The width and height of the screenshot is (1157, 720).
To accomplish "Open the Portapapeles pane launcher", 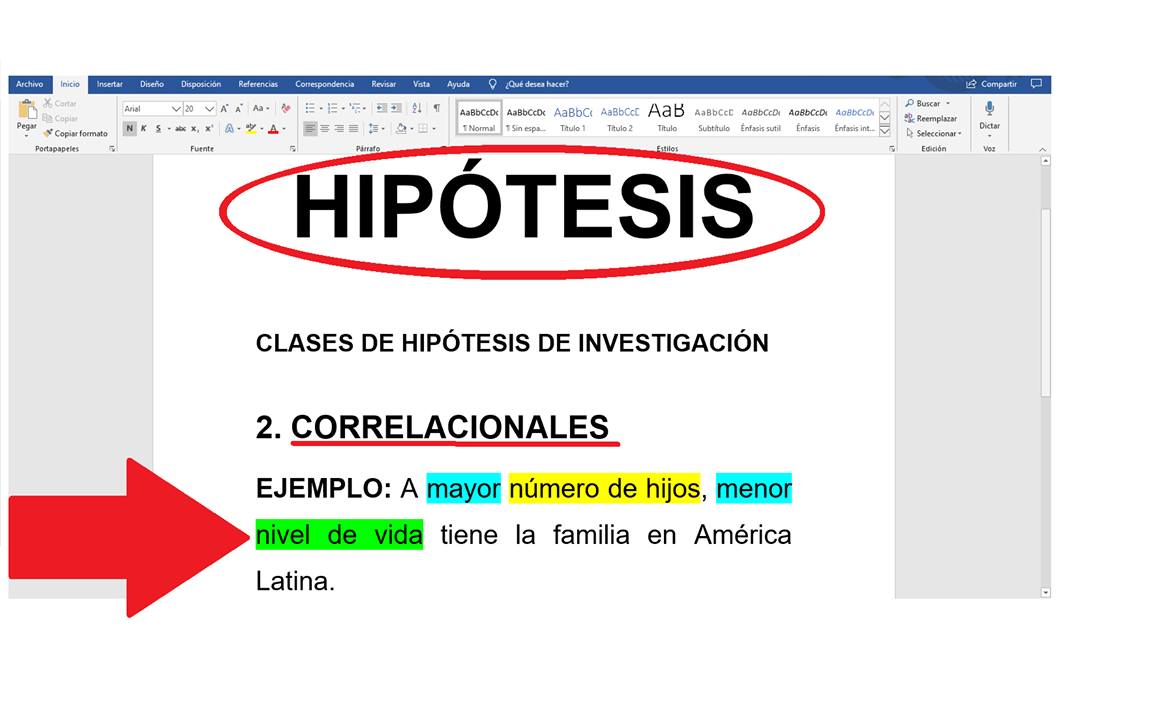I will (x=112, y=149).
